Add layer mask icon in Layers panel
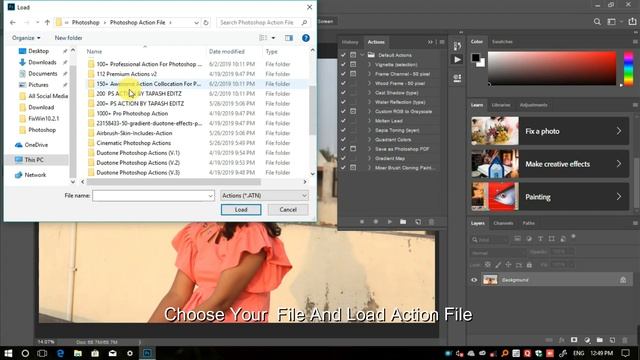The width and height of the screenshot is (640, 360). point(574,340)
